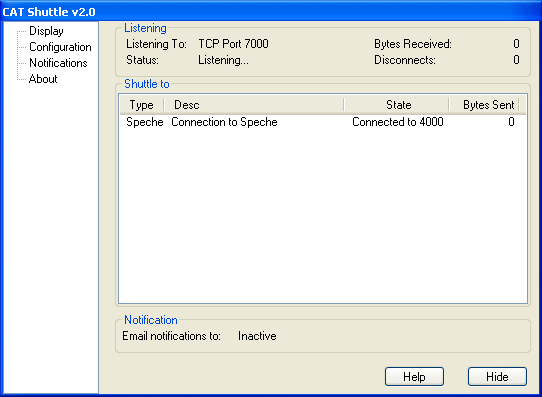Click the Hide button
This screenshot has height=397, width=542.
click(497, 377)
